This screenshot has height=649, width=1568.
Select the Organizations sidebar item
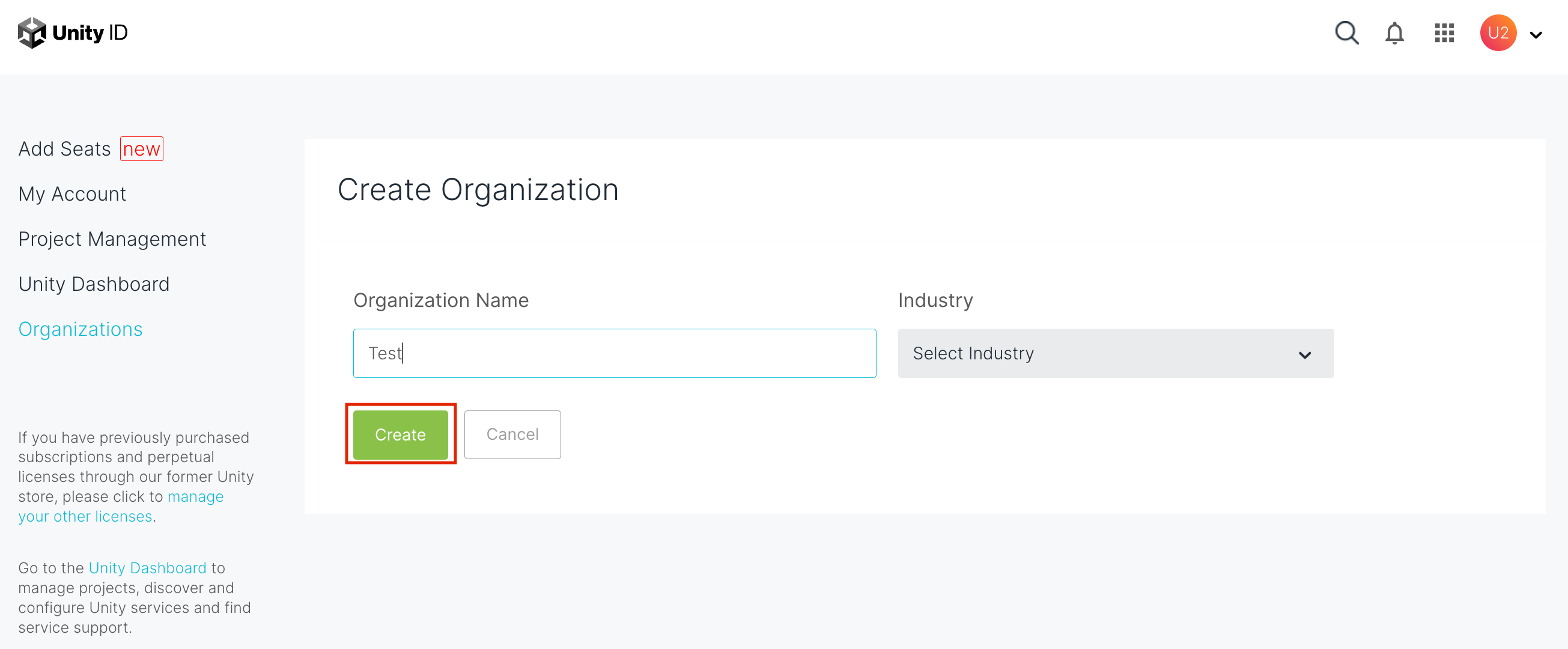click(81, 329)
